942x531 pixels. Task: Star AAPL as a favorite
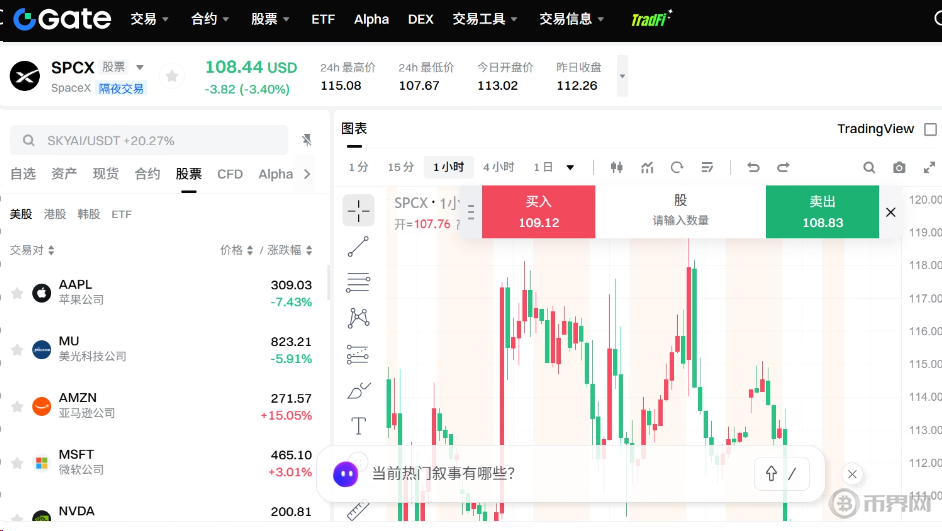click(17, 293)
